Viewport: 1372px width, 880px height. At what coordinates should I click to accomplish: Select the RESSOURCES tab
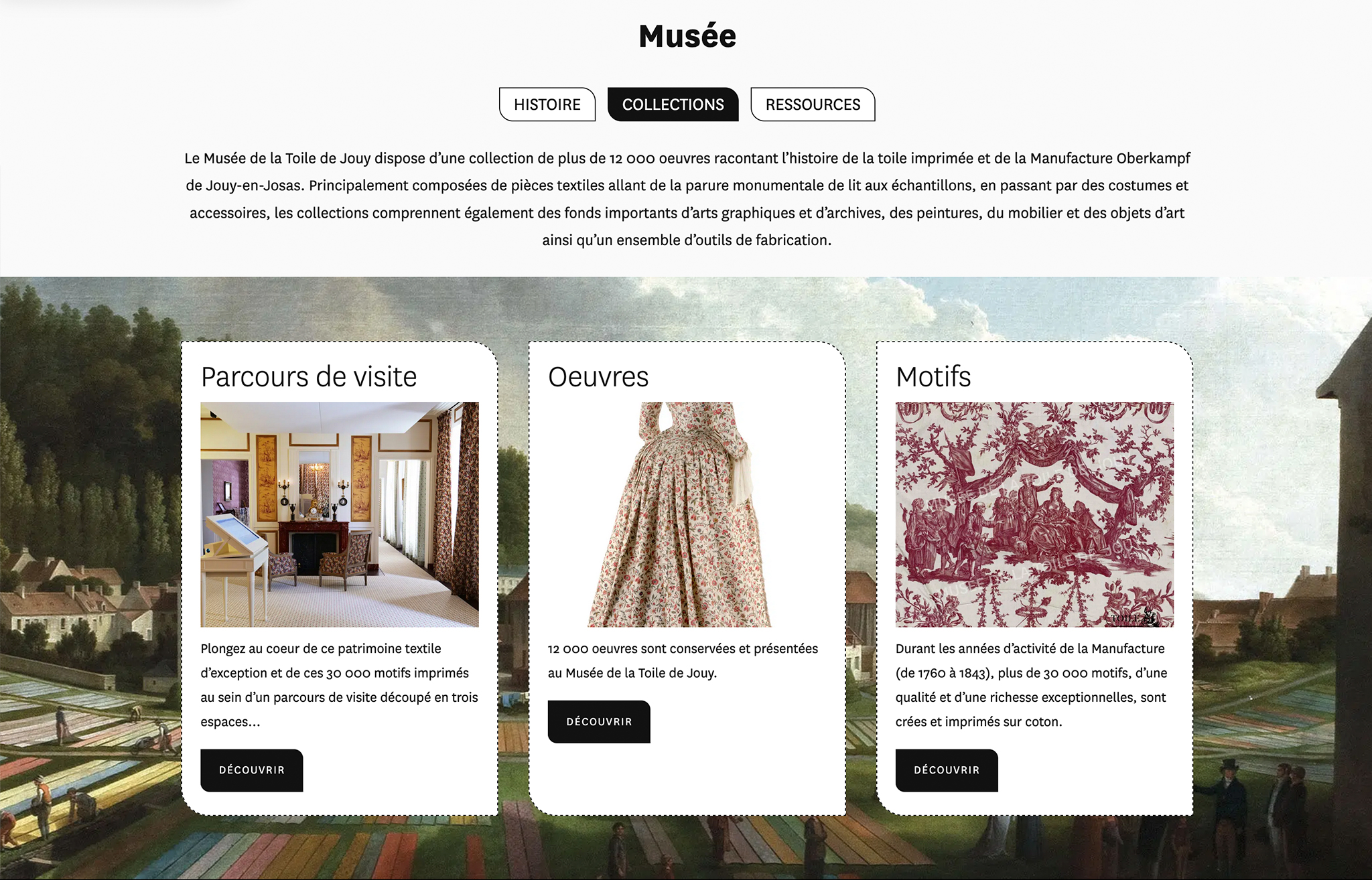(813, 104)
